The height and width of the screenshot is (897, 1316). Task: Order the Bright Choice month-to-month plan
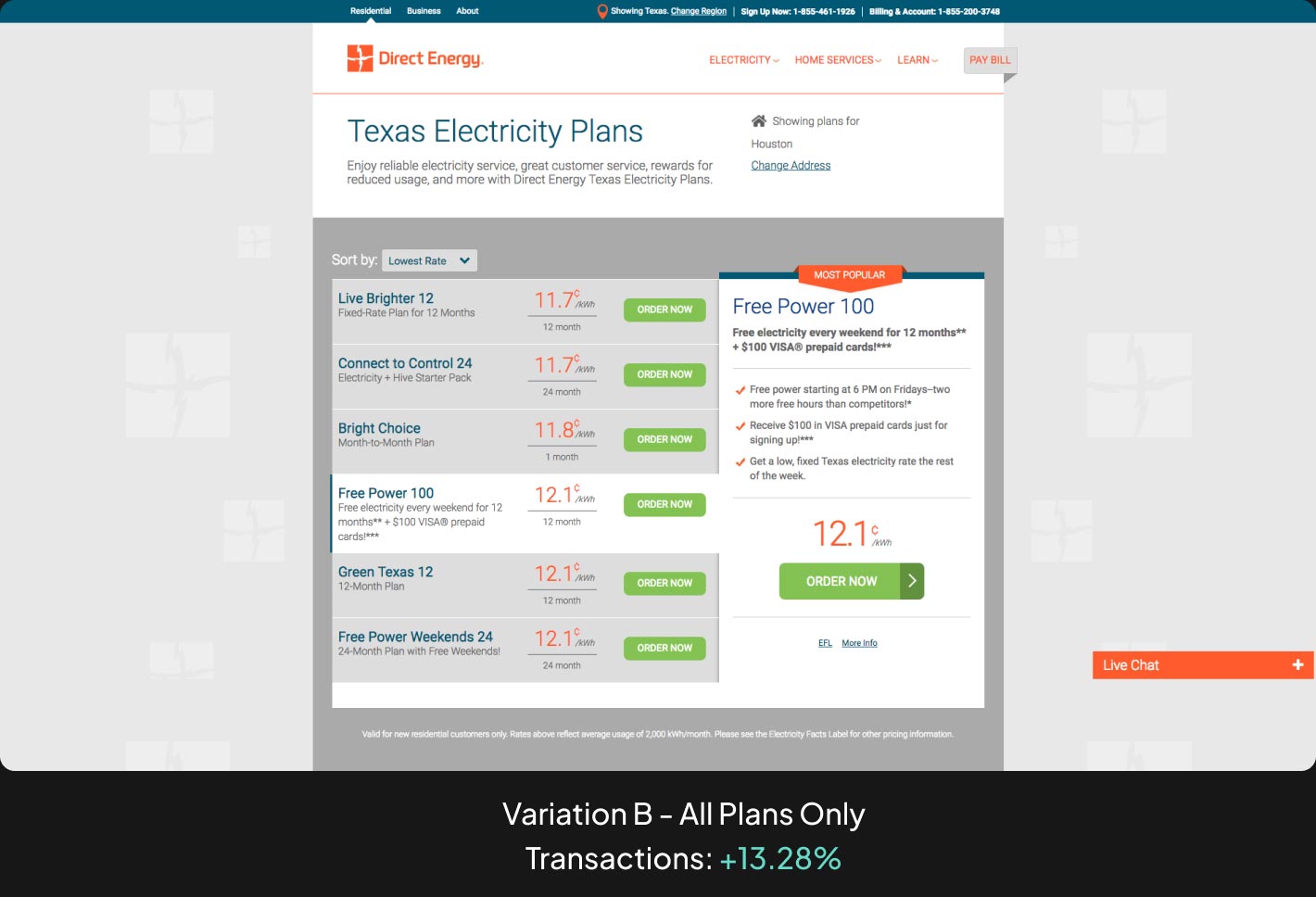(664, 439)
